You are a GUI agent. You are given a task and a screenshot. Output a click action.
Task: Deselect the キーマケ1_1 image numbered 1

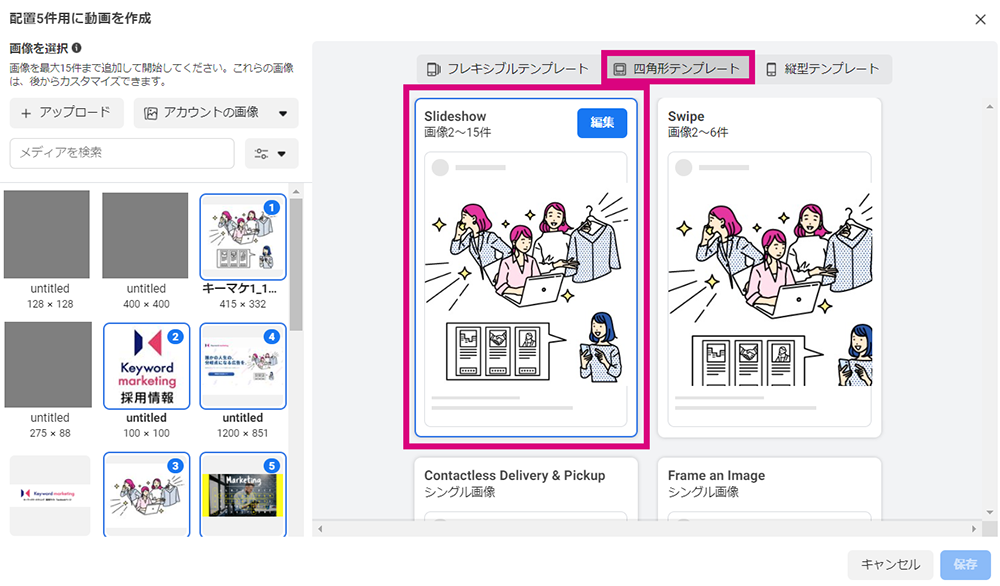(242, 237)
